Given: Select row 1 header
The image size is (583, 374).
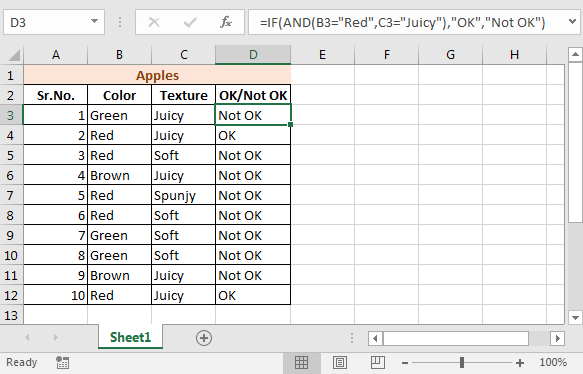Looking at the screenshot, I should pyautogui.click(x=11, y=75).
